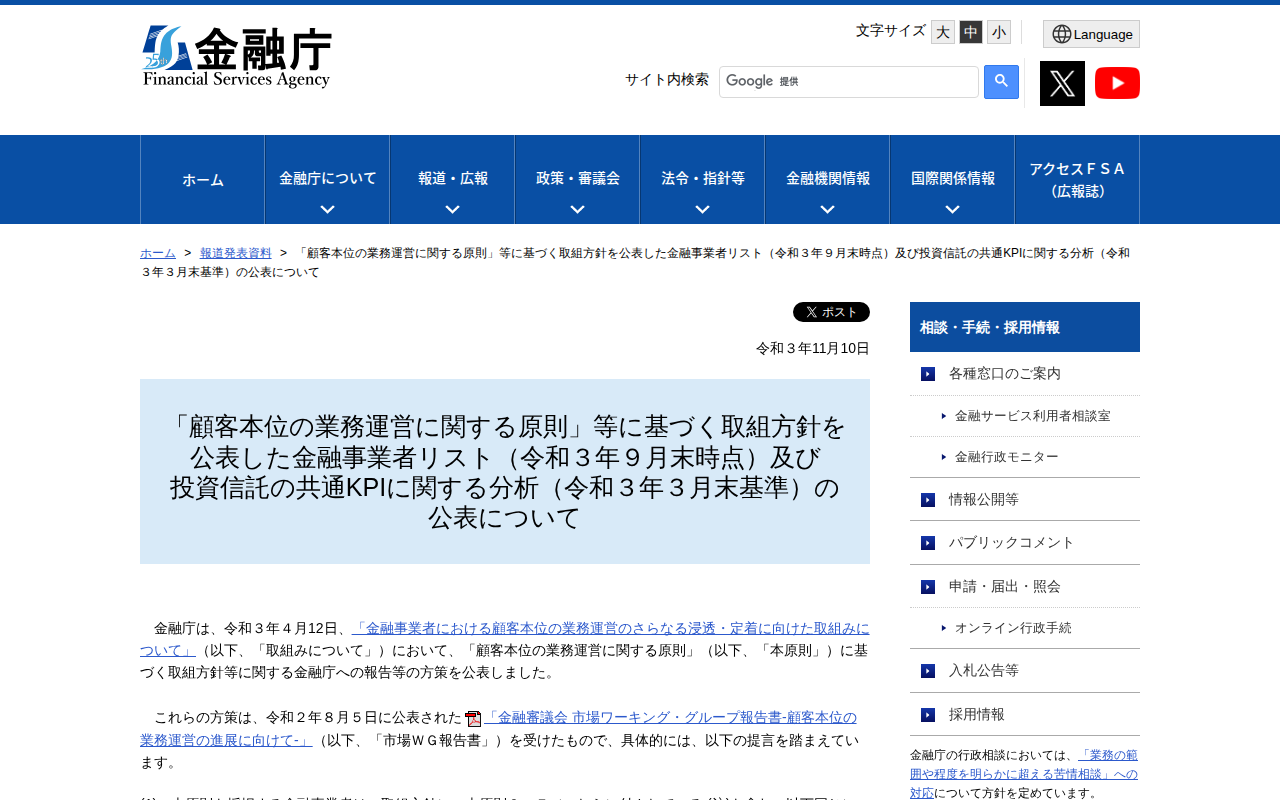1280x800 pixels.
Task: Click the globe Language button
Action: (x=1091, y=34)
